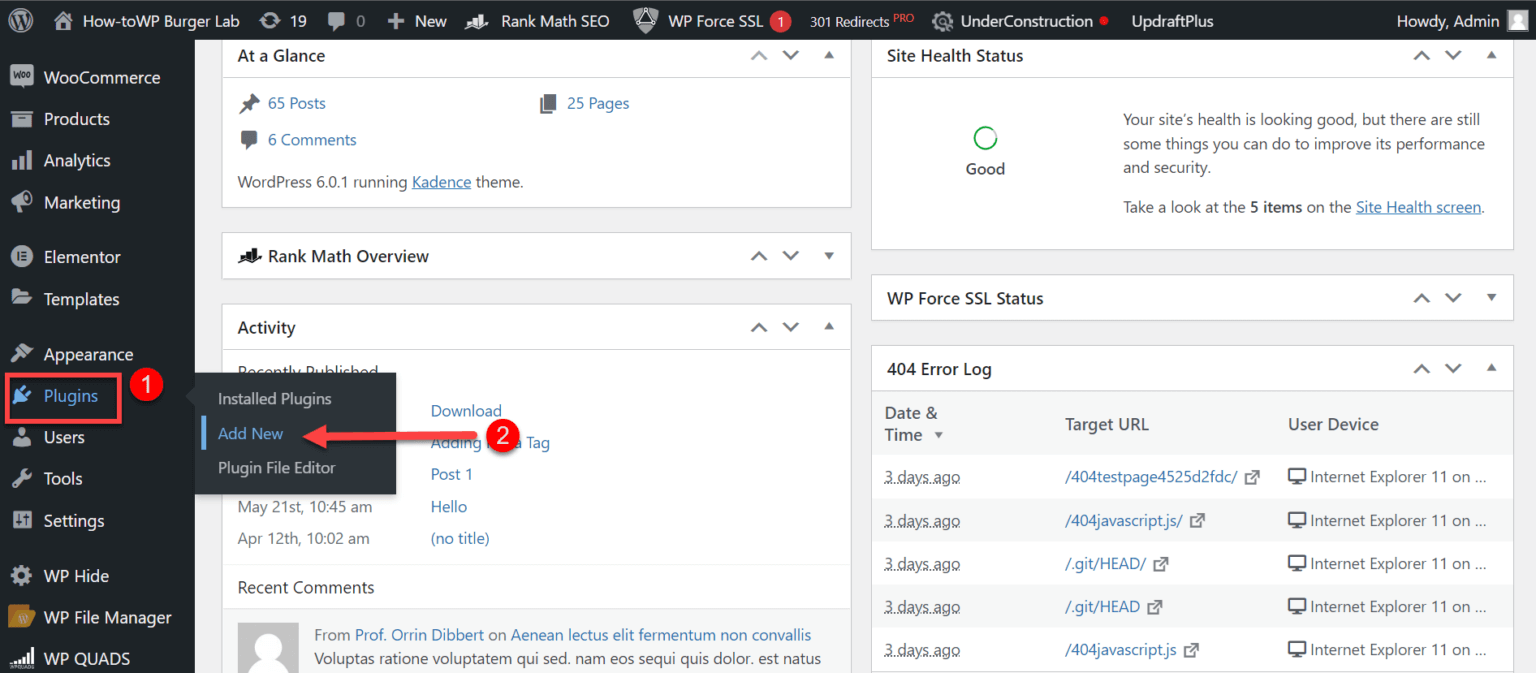Expand the Rank Math Overview chevron
Image resolution: width=1536 pixels, height=673 pixels.
point(828,256)
